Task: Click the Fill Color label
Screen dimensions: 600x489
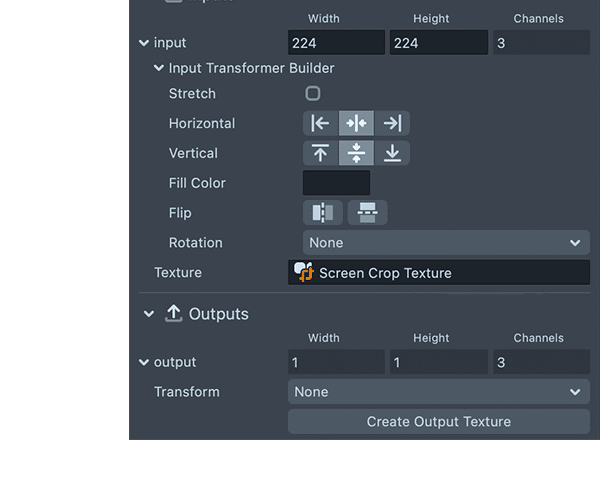Action: [x=197, y=183]
